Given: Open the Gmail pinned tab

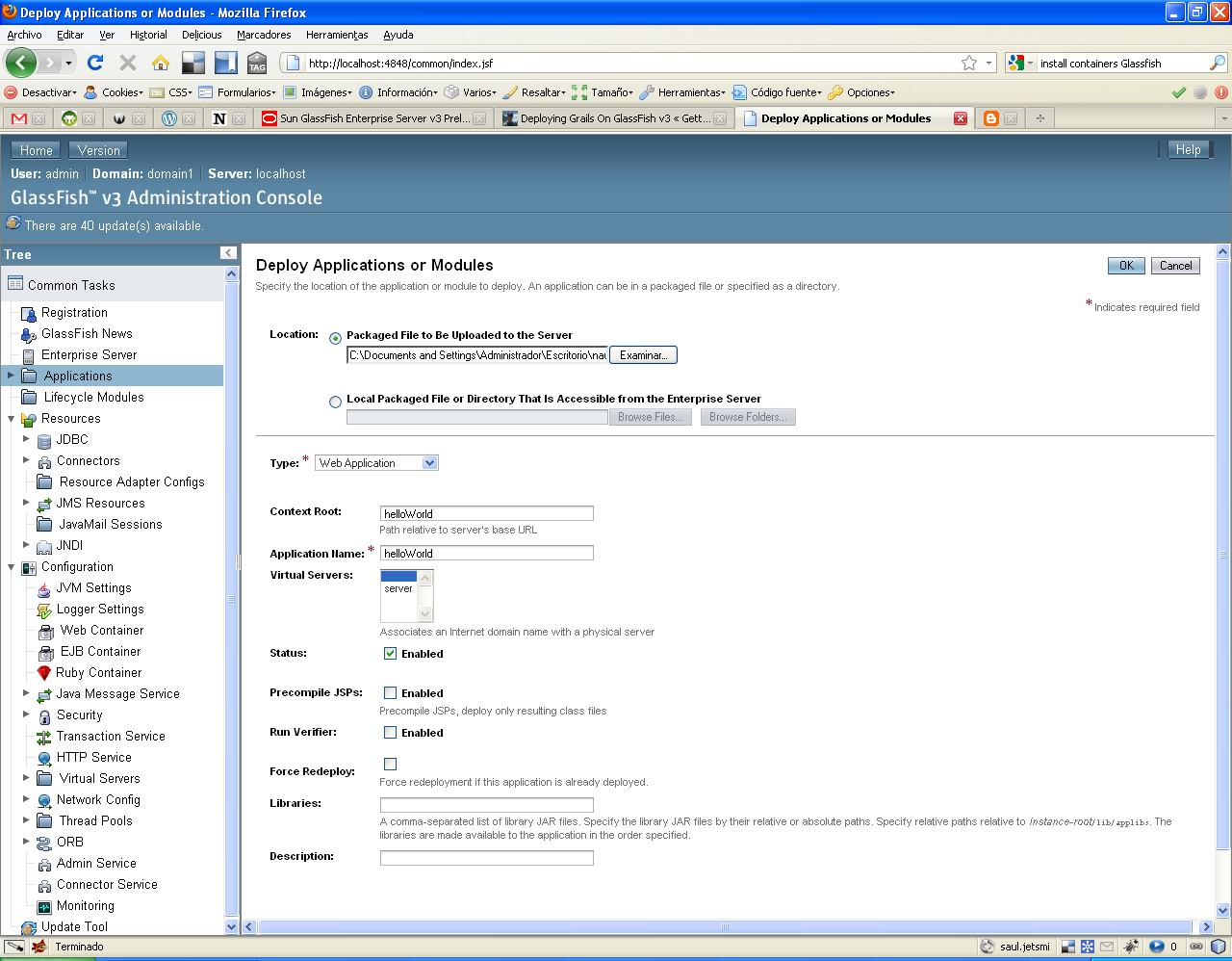Looking at the screenshot, I should (19, 118).
